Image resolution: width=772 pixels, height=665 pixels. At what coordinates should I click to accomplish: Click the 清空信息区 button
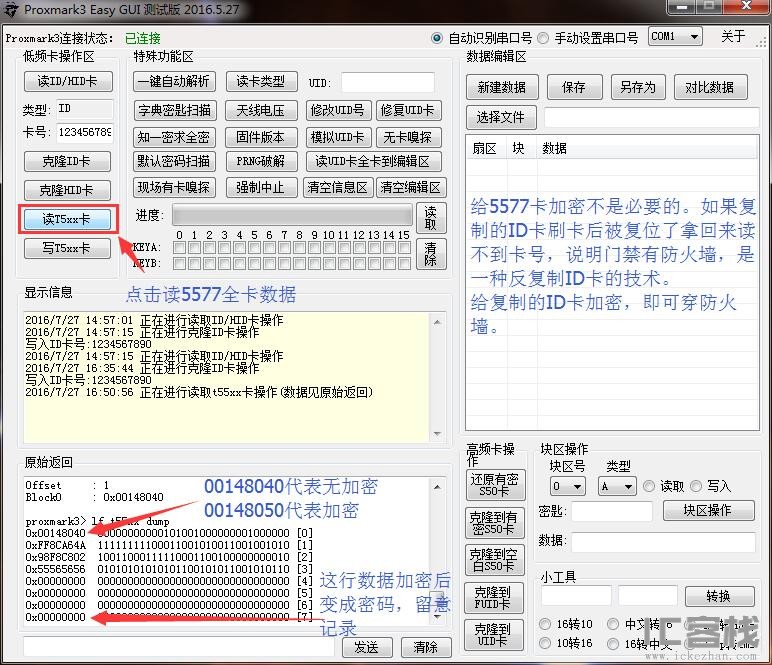tap(338, 188)
